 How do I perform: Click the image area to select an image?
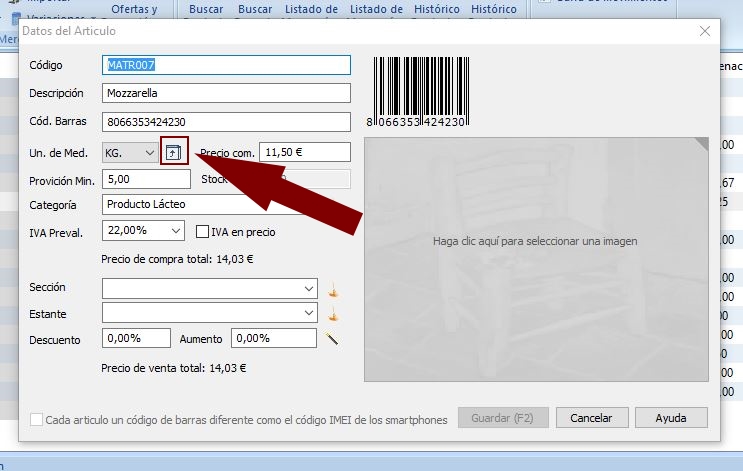(x=536, y=259)
